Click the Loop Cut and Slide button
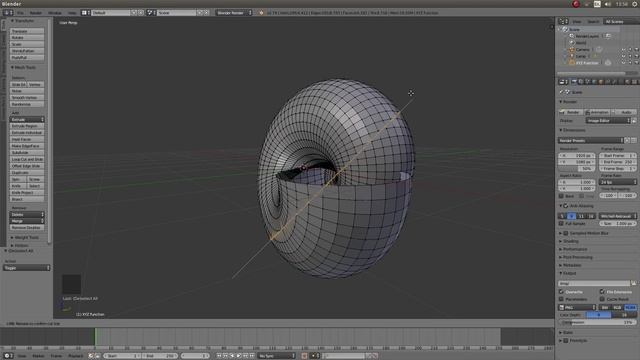The image size is (640, 360). click(x=27, y=159)
